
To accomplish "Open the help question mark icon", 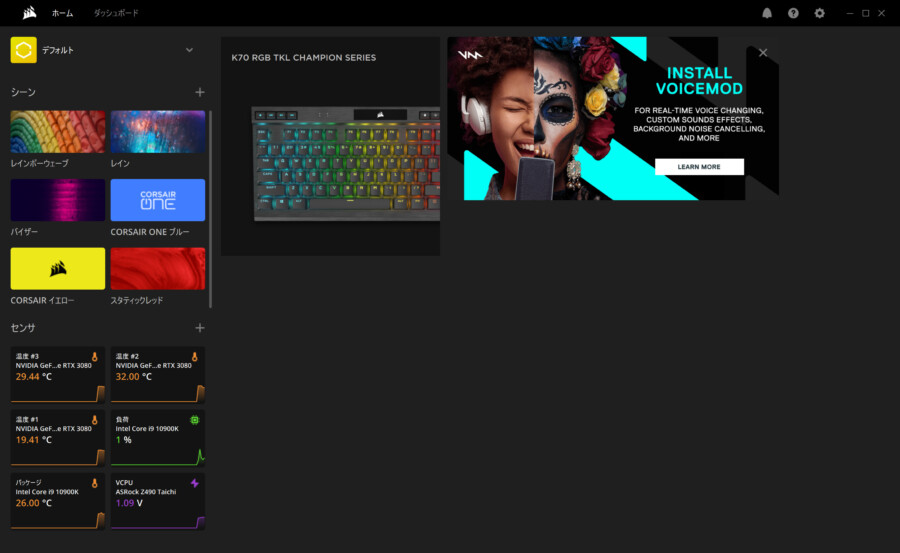I will point(793,13).
